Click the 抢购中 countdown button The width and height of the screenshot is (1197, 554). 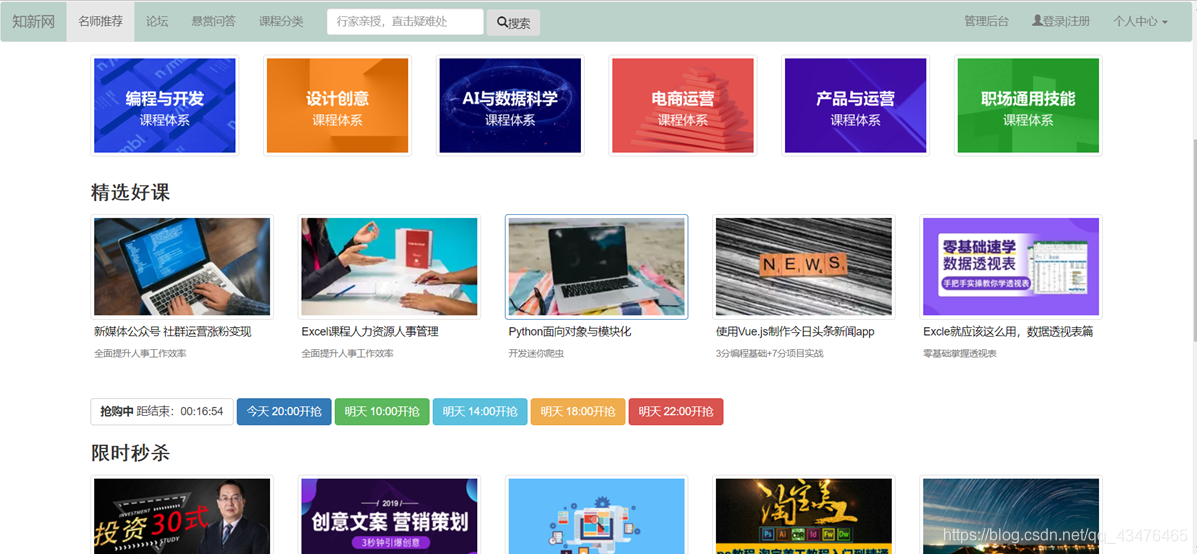coord(162,411)
